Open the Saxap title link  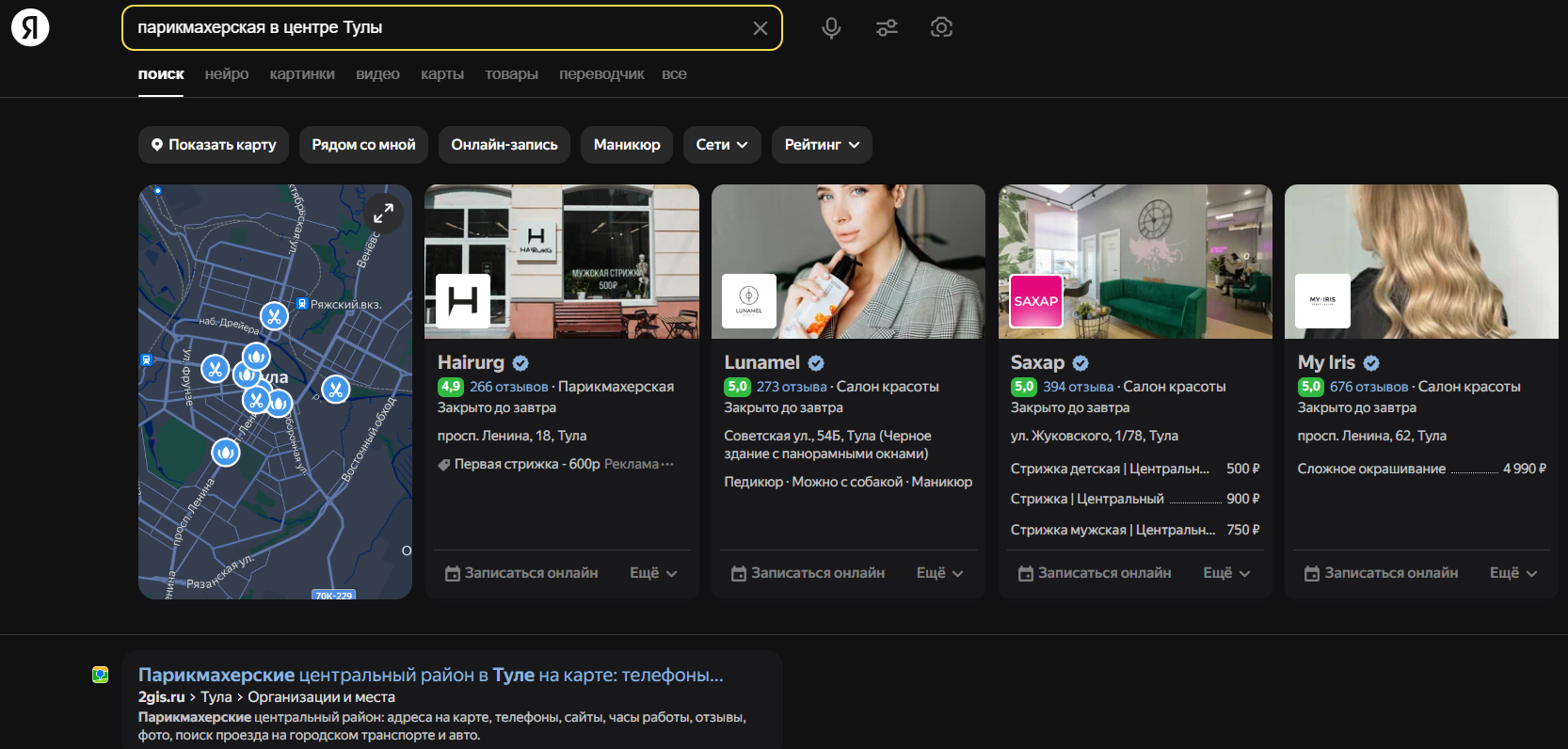[1037, 362]
